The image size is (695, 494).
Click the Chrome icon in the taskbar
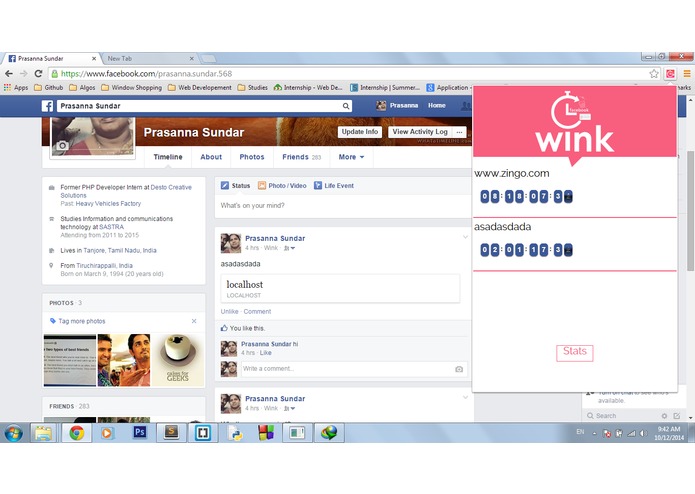(x=76, y=433)
